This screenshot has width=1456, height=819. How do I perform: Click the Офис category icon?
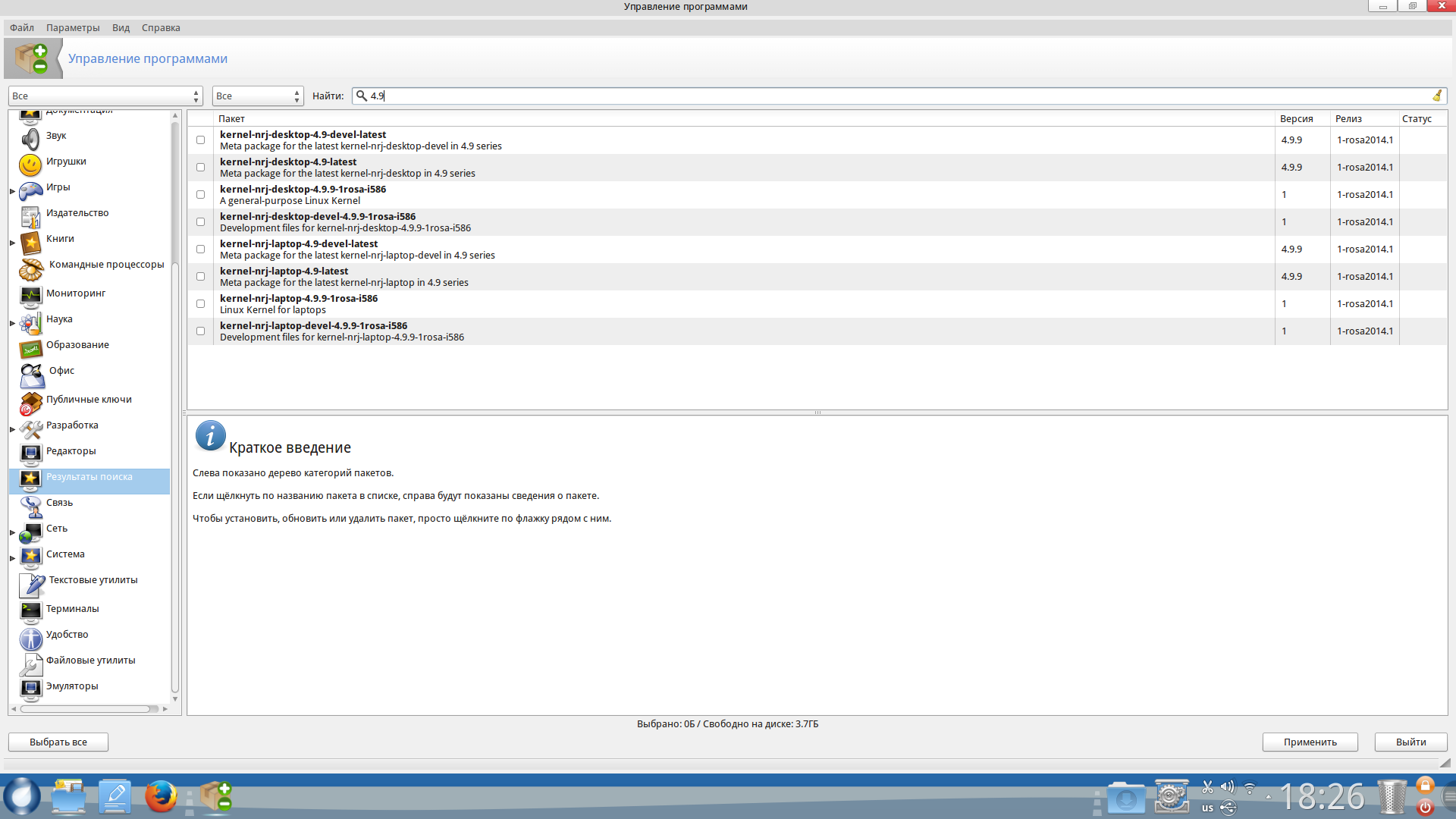pos(32,375)
